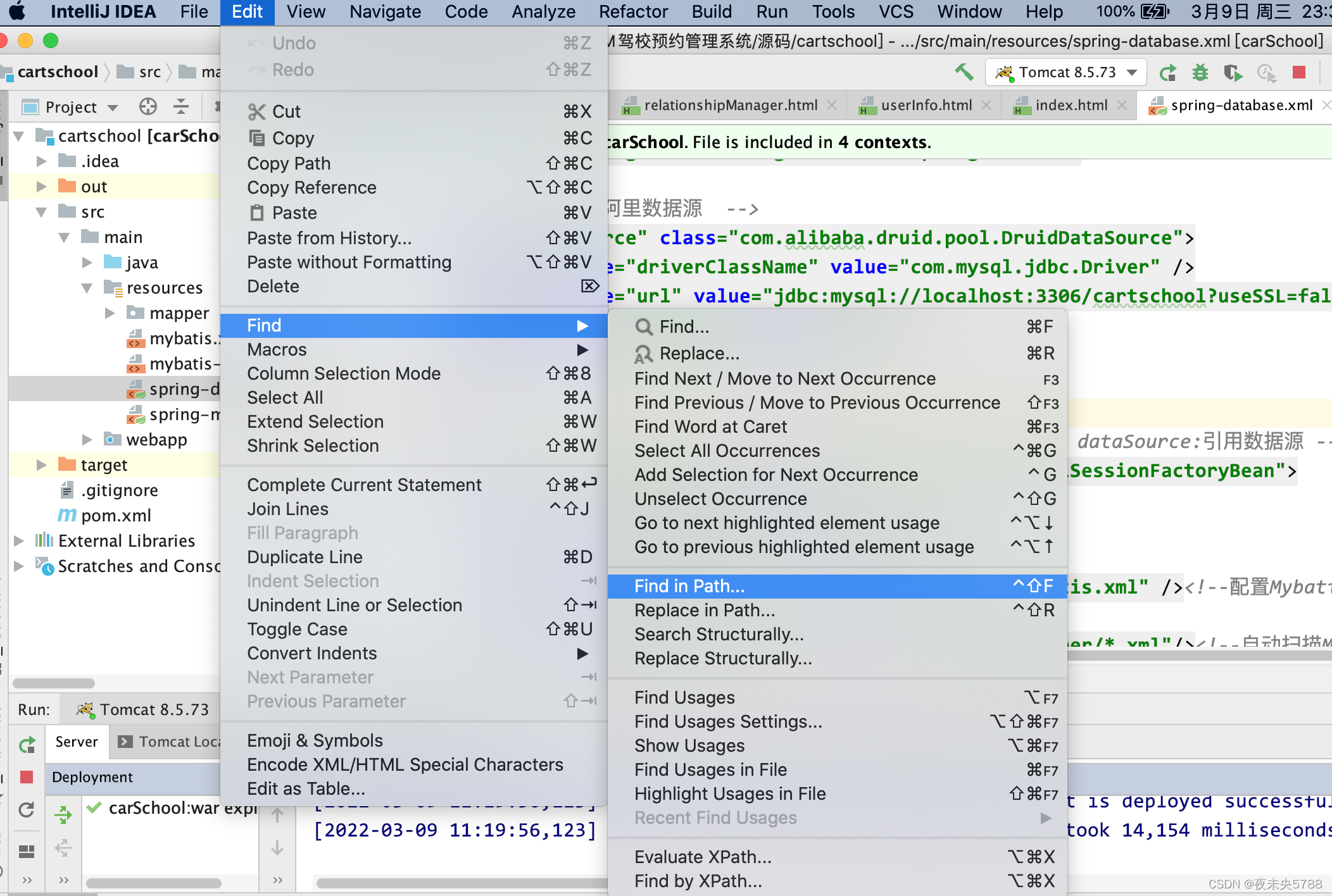Expand the External Libraries node
This screenshot has width=1332, height=896.
(19, 541)
